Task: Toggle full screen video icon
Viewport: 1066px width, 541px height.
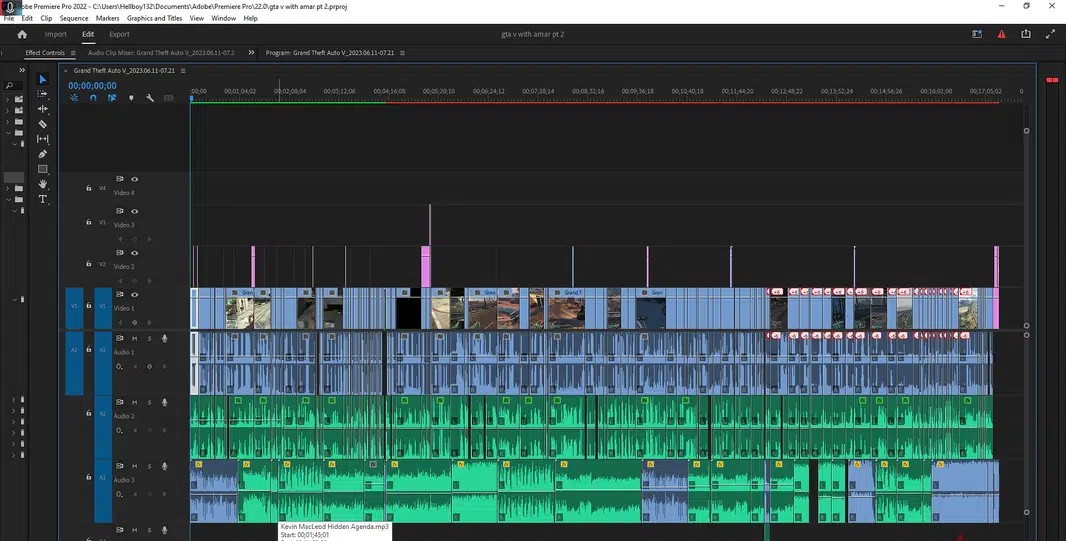Action: pos(1050,34)
